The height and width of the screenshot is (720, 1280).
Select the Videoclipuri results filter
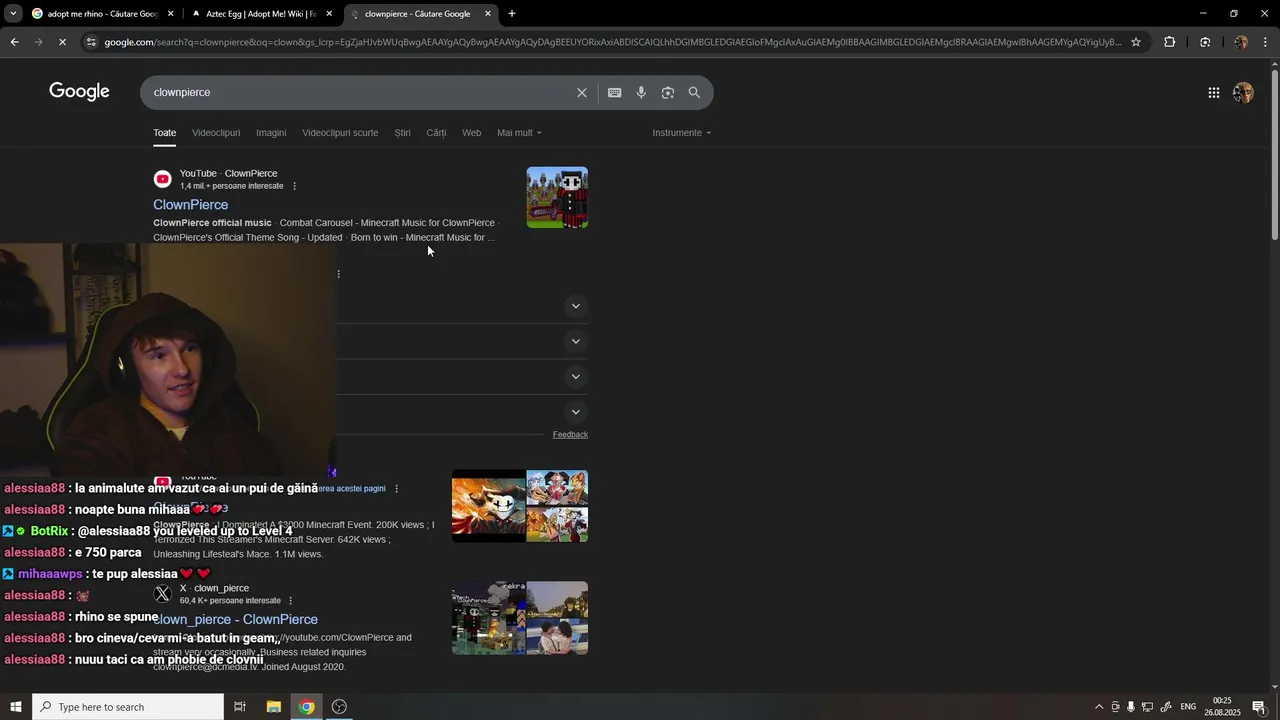(216, 133)
